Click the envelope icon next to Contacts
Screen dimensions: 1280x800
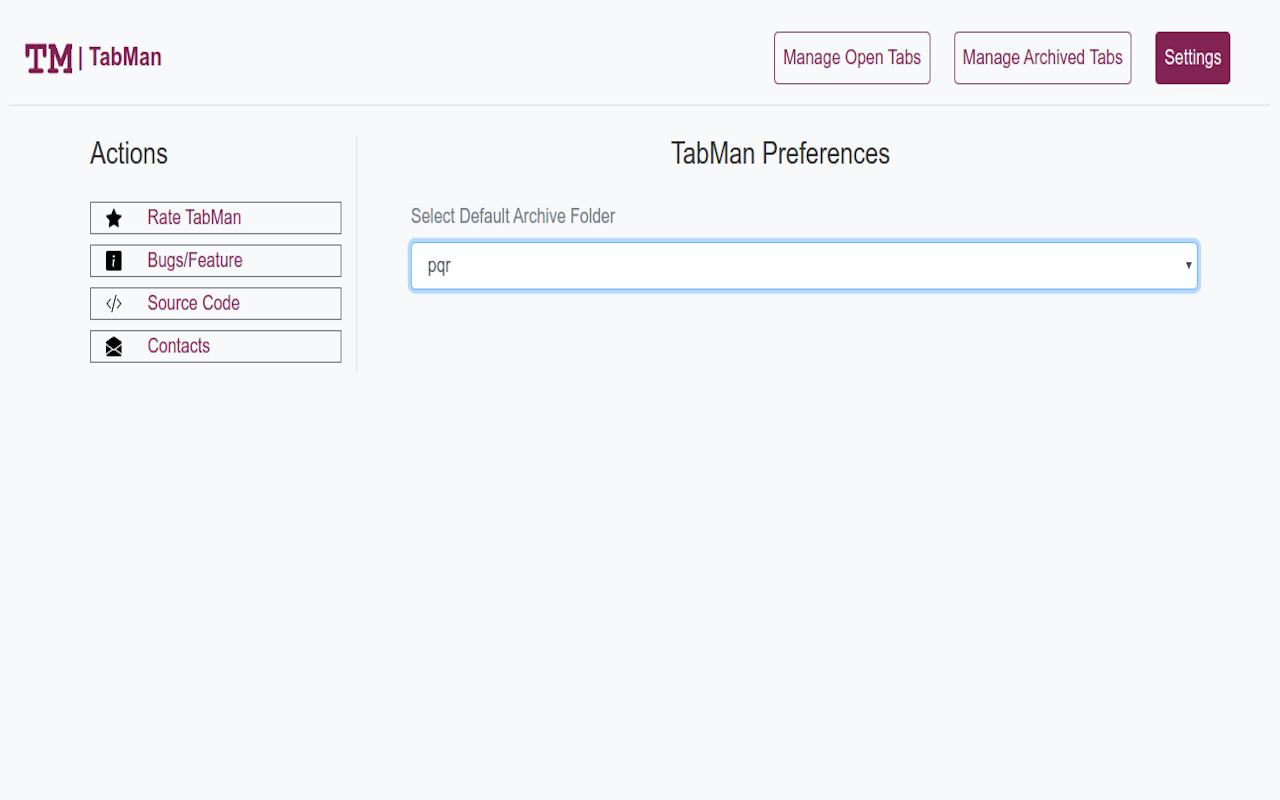click(113, 346)
